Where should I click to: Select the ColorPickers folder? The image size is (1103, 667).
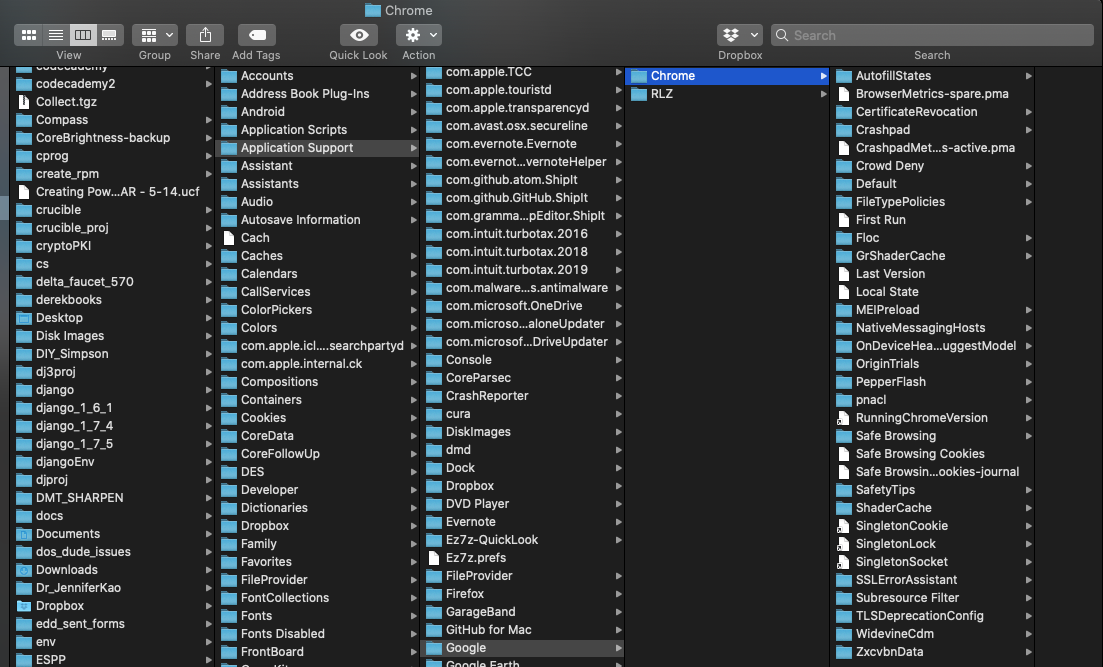(317, 310)
